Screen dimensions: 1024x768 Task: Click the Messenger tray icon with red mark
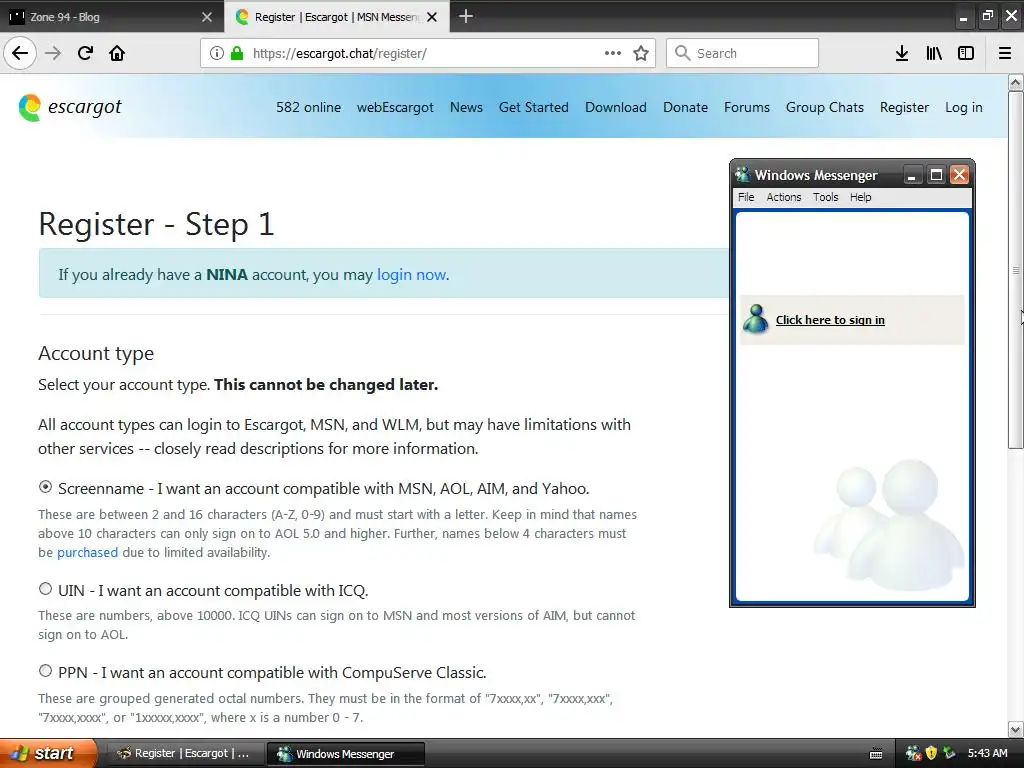(x=913, y=753)
